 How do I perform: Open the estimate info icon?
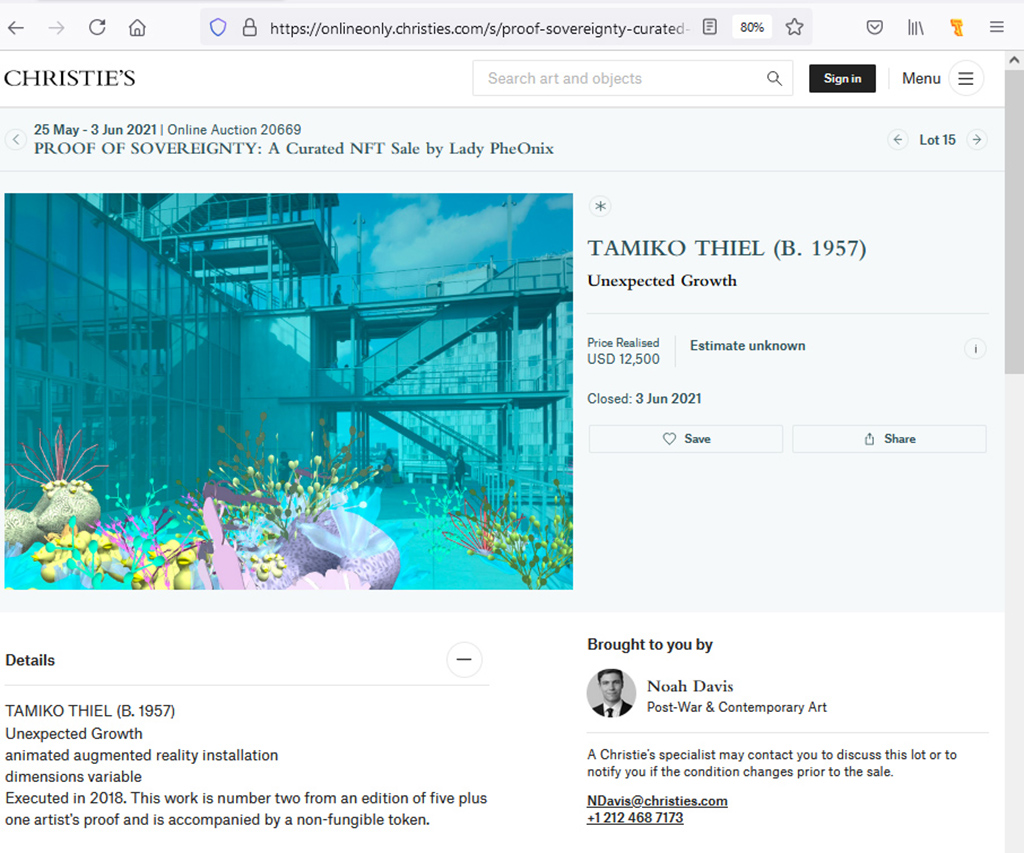[x=975, y=349]
